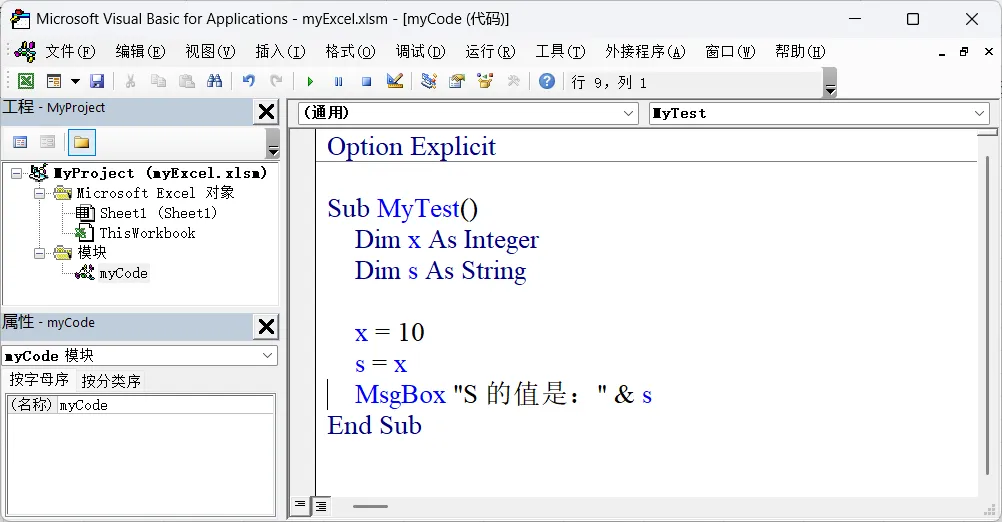Redo the last undone edit
Viewport: 1002px width, 522px height.
[x=276, y=81]
